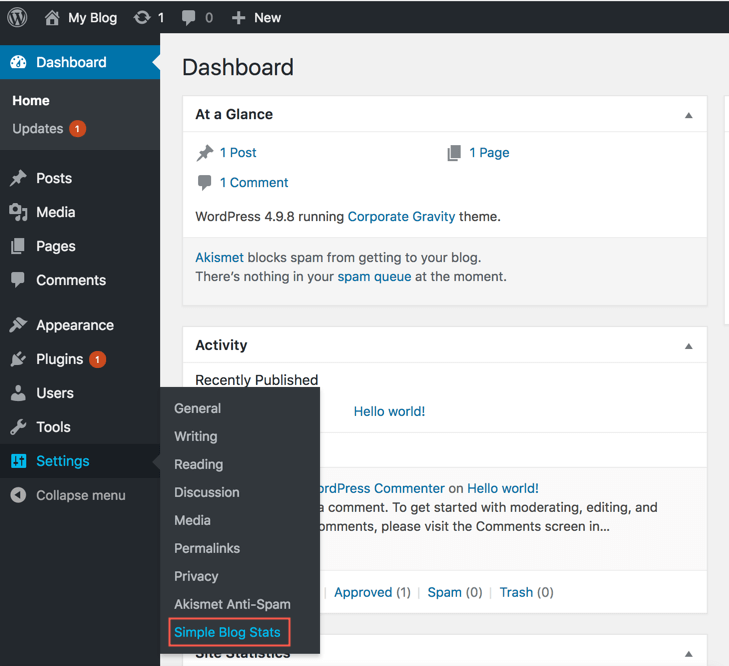Open the Corporate Gravity theme link

click(401, 217)
